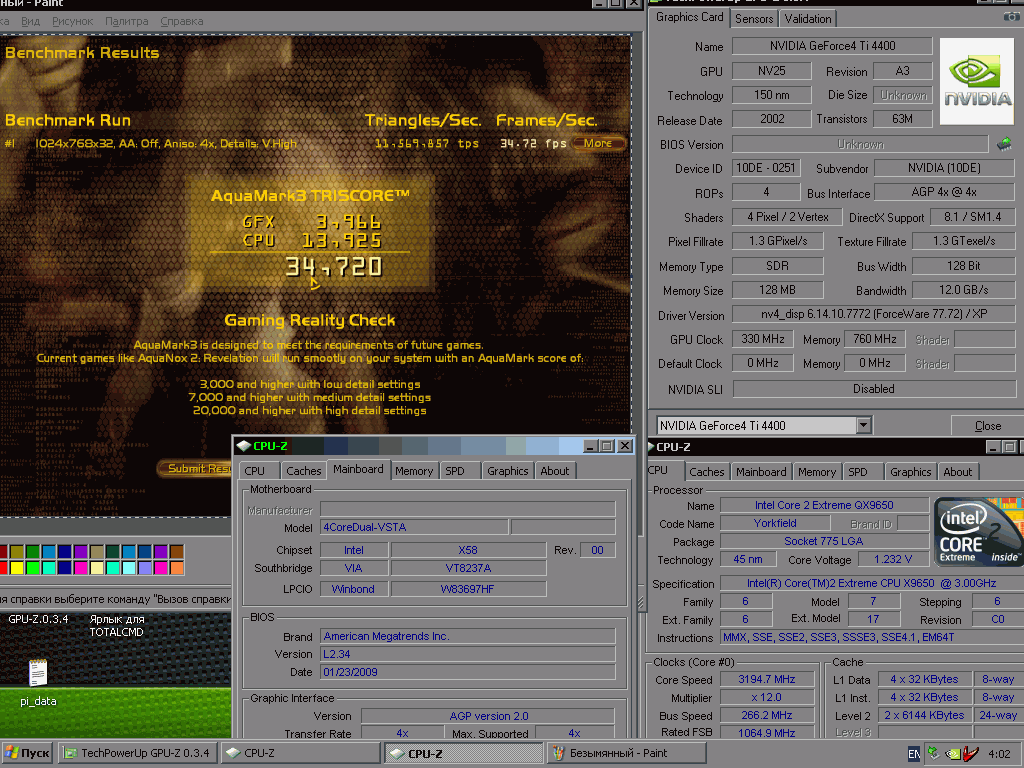This screenshot has width=1024, height=768.
Task: Maximize the Mainboard CPU-Z window
Action: [x=607, y=446]
